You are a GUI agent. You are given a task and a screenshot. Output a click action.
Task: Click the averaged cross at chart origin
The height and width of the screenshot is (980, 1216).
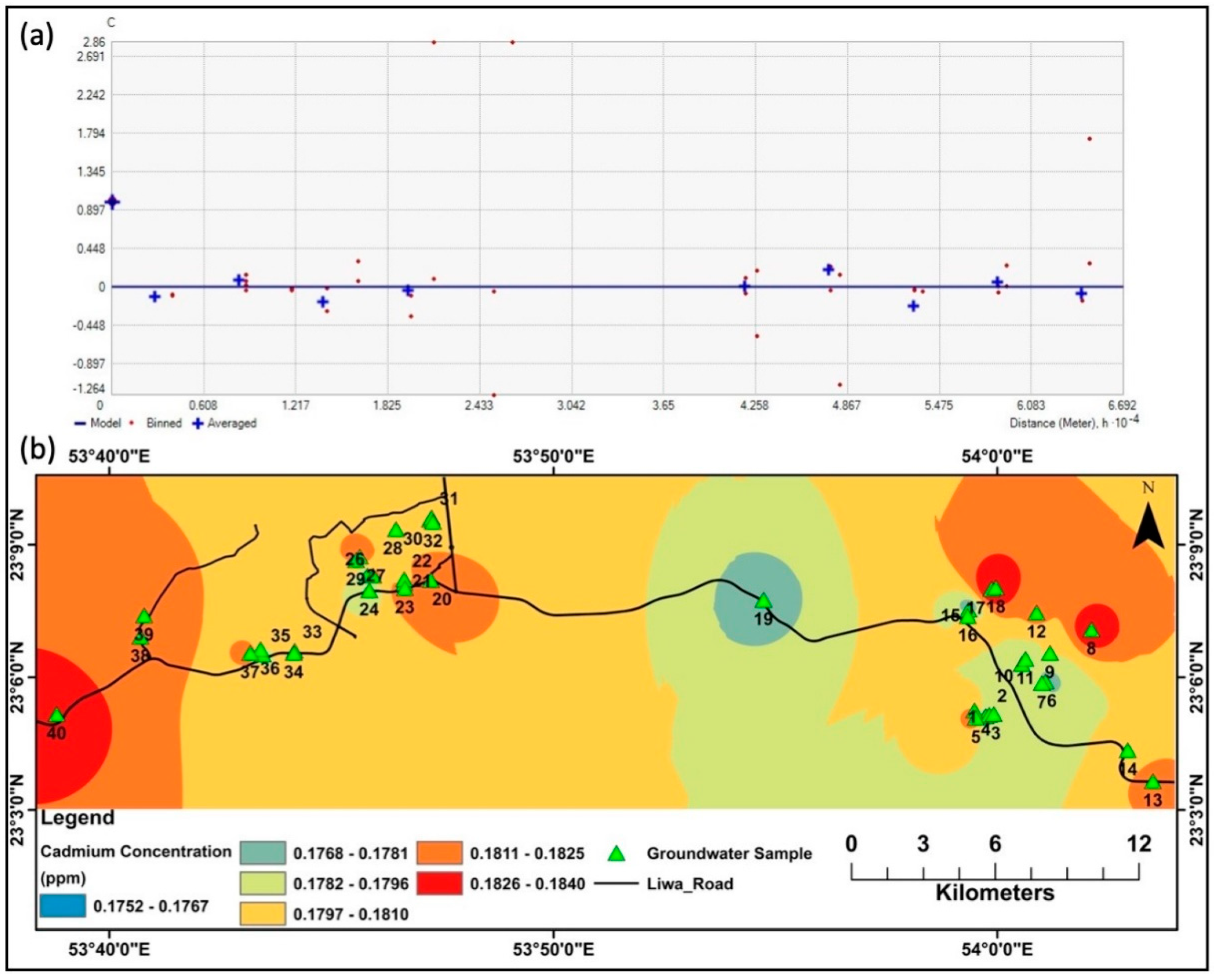pos(112,202)
